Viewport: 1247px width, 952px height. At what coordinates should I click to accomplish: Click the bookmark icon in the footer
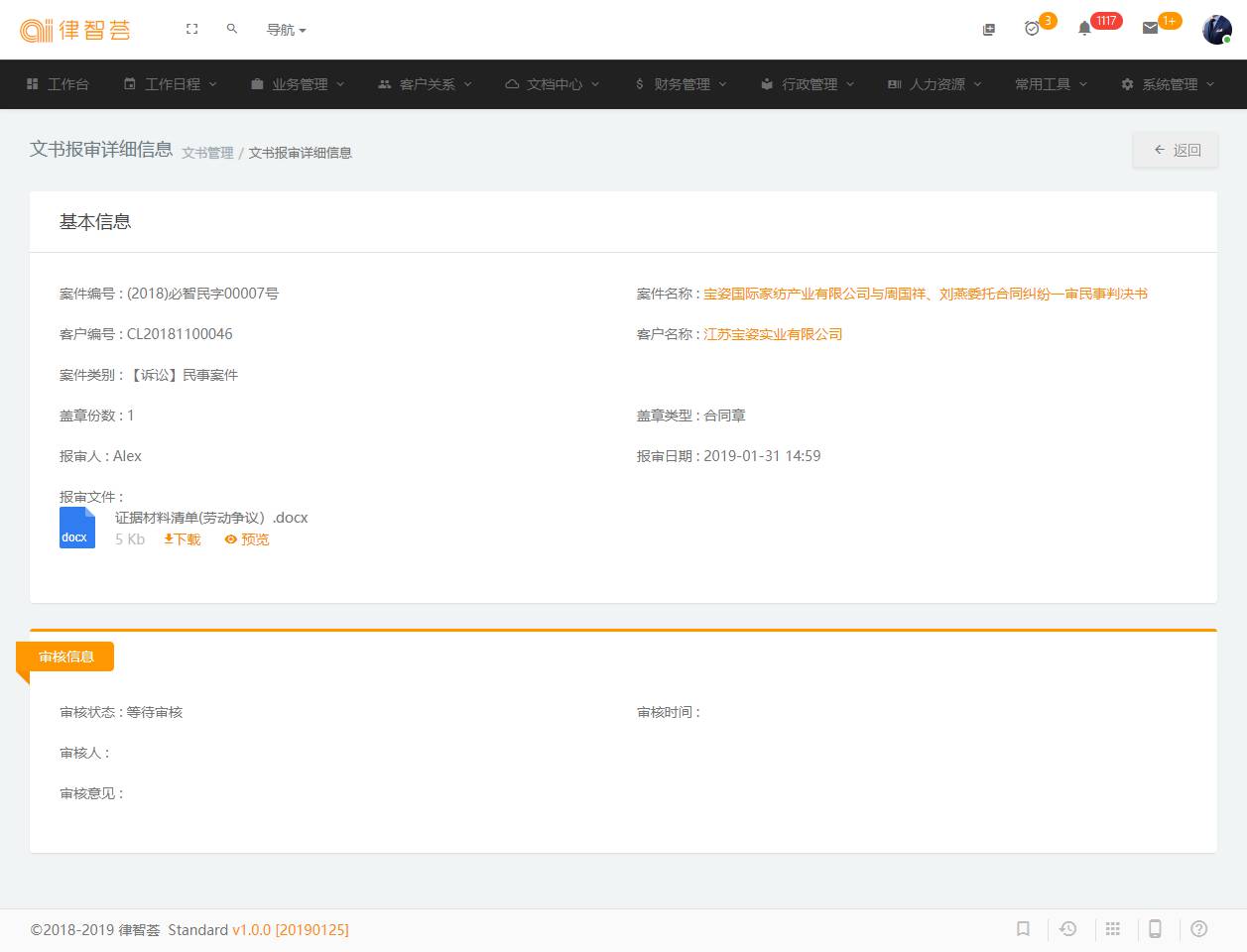click(1023, 929)
